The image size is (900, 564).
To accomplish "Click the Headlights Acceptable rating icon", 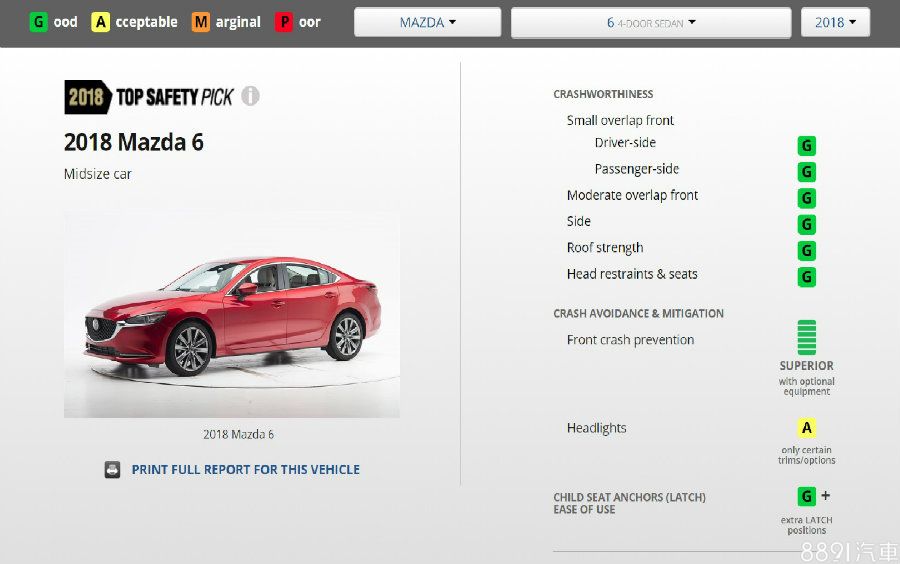I will click(806, 429).
